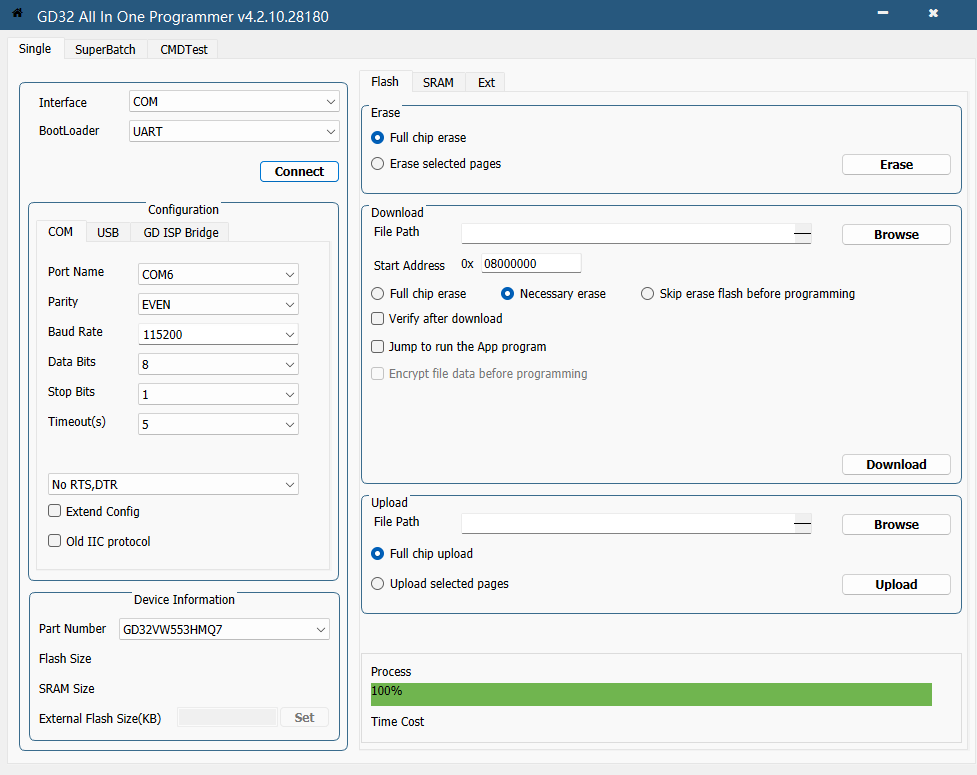Minimize the programmer window
Viewport: 977px width, 775px height.
click(x=883, y=14)
